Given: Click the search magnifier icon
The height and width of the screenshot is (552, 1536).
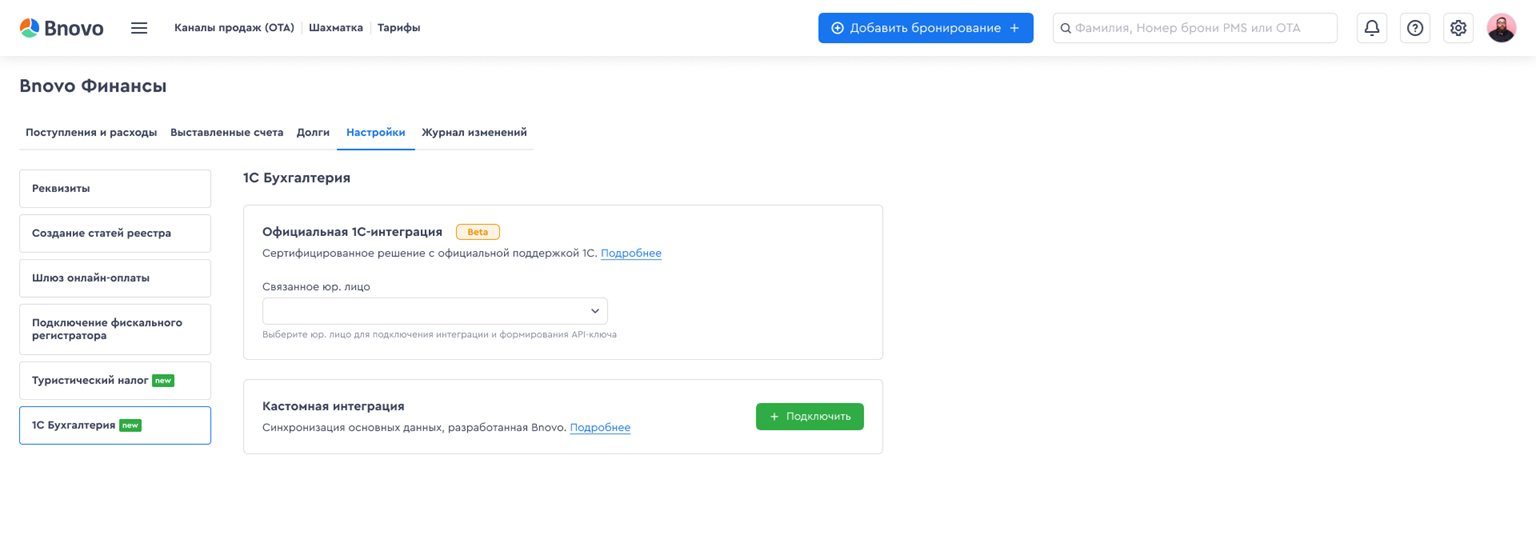Looking at the screenshot, I should pyautogui.click(x=1066, y=28).
